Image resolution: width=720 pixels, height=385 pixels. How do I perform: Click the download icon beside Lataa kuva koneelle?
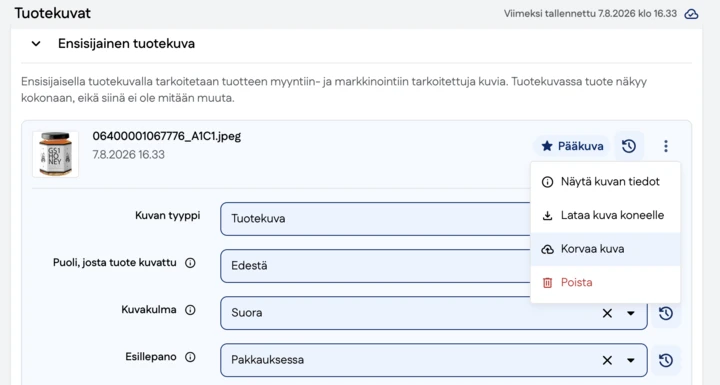point(547,215)
